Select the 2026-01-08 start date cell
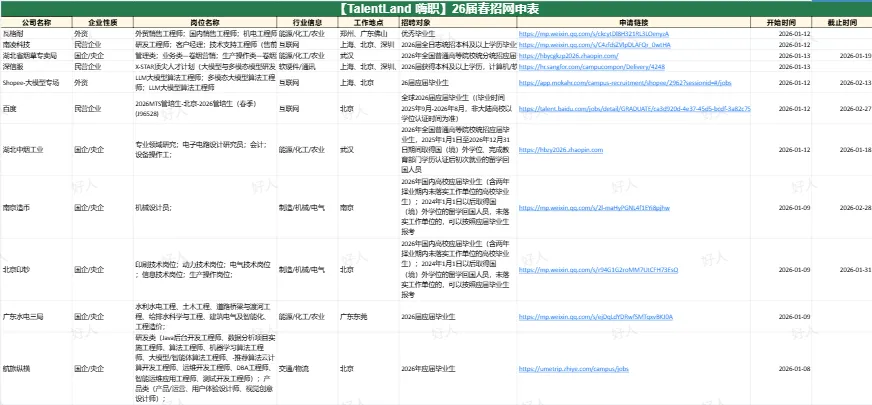Viewport: 872px width, 405px height. point(781,369)
